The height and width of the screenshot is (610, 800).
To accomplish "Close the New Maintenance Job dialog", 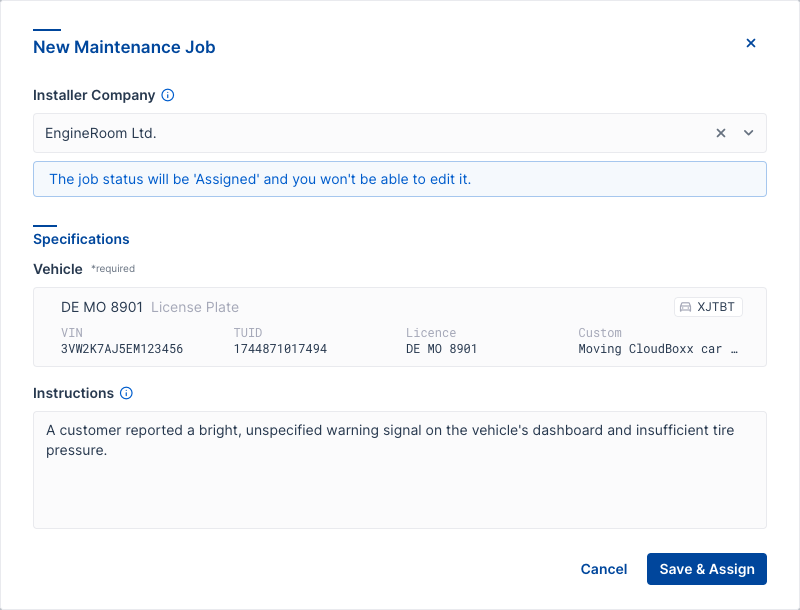I will tap(751, 43).
